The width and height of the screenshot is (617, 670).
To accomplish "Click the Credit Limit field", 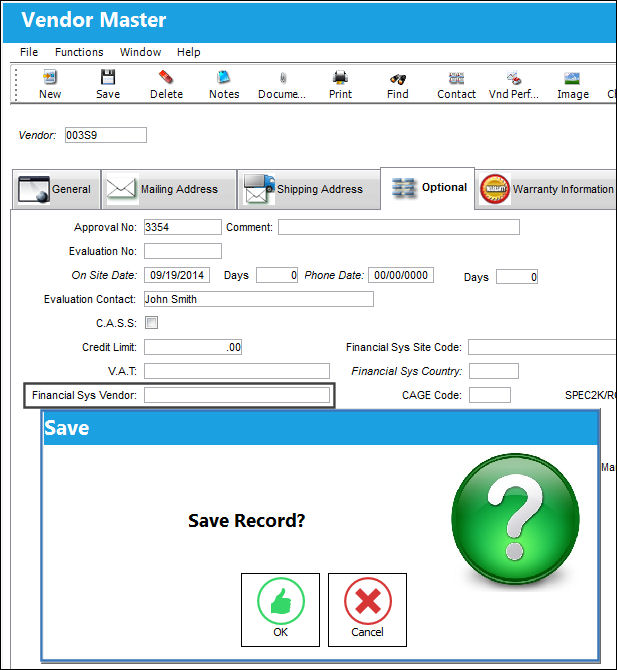I will coord(193,347).
